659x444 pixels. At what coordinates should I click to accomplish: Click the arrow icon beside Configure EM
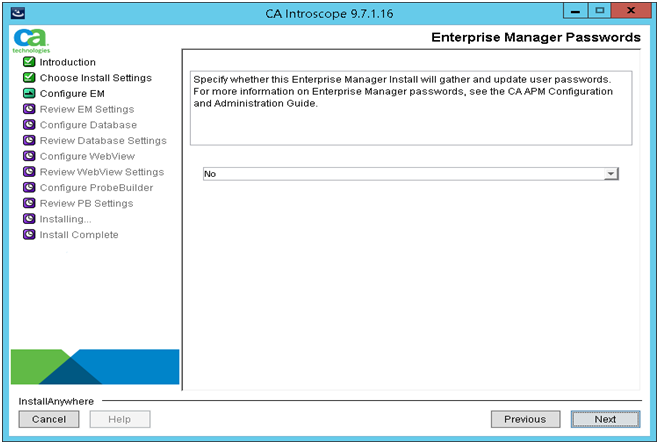(x=29, y=94)
